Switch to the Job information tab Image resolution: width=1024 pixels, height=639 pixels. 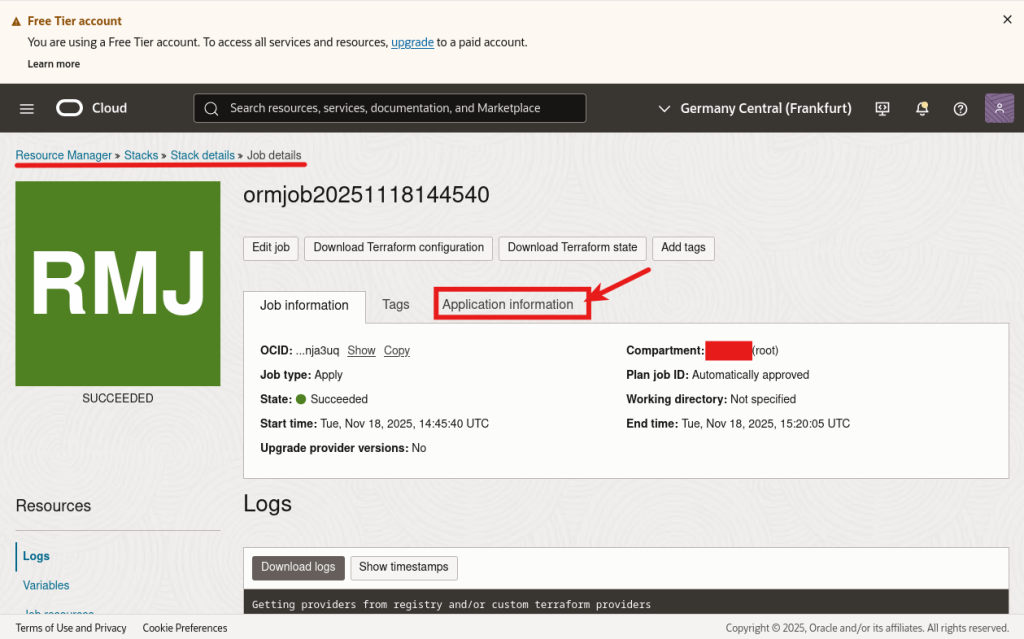[304, 305]
